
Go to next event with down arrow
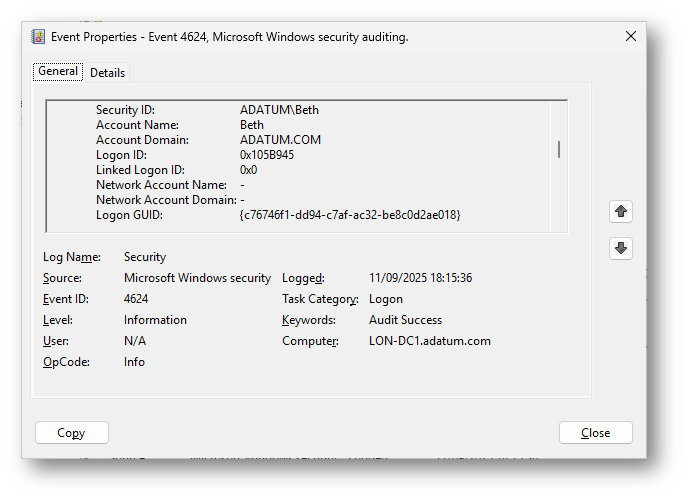tap(621, 248)
